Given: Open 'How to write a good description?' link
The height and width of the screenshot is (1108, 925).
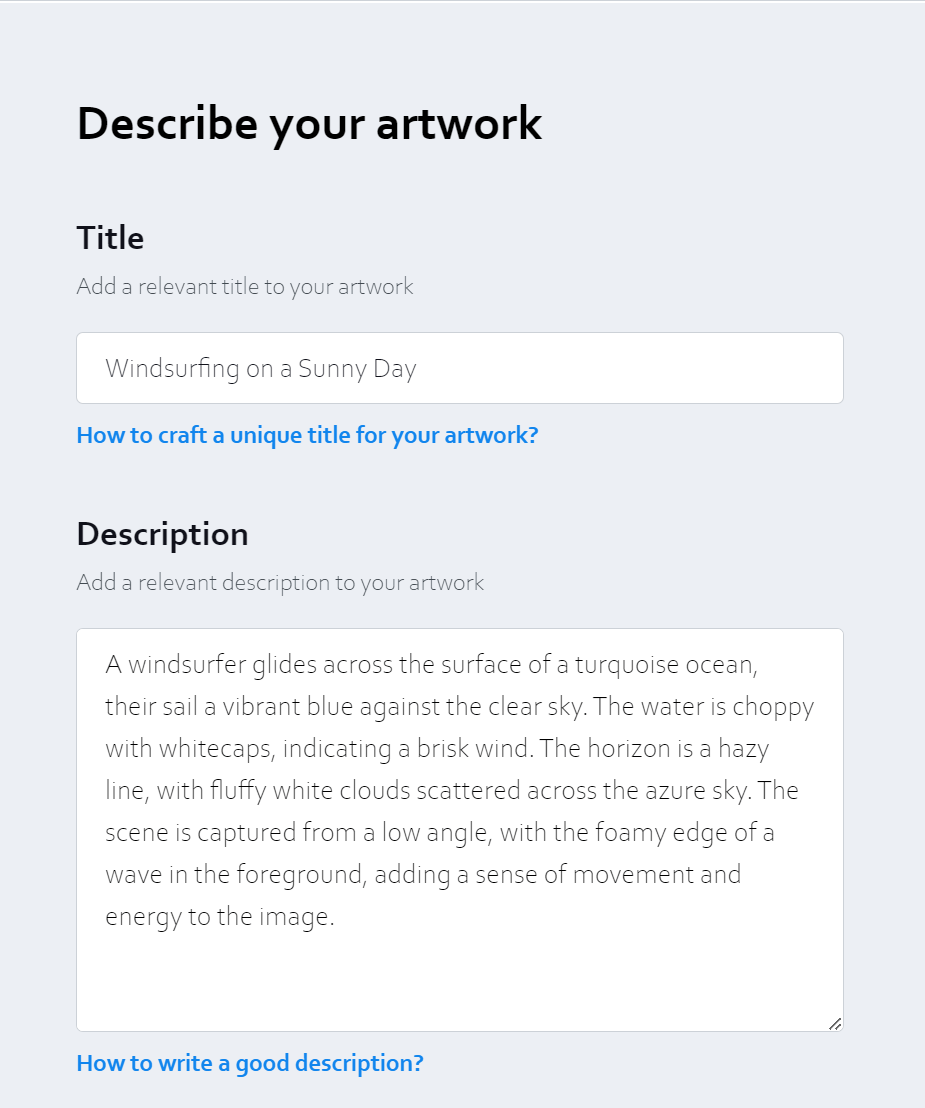Looking at the screenshot, I should tap(250, 1063).
